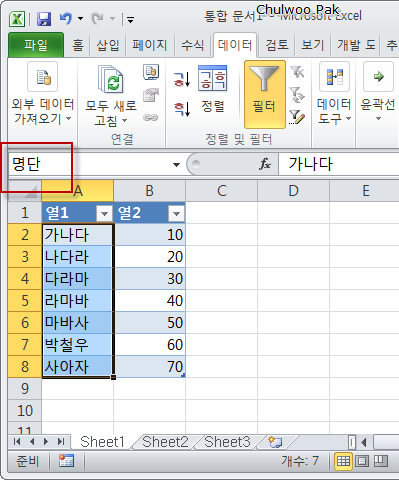399x480 pixels.
Task: Click the Connections icon
Action: point(151,72)
